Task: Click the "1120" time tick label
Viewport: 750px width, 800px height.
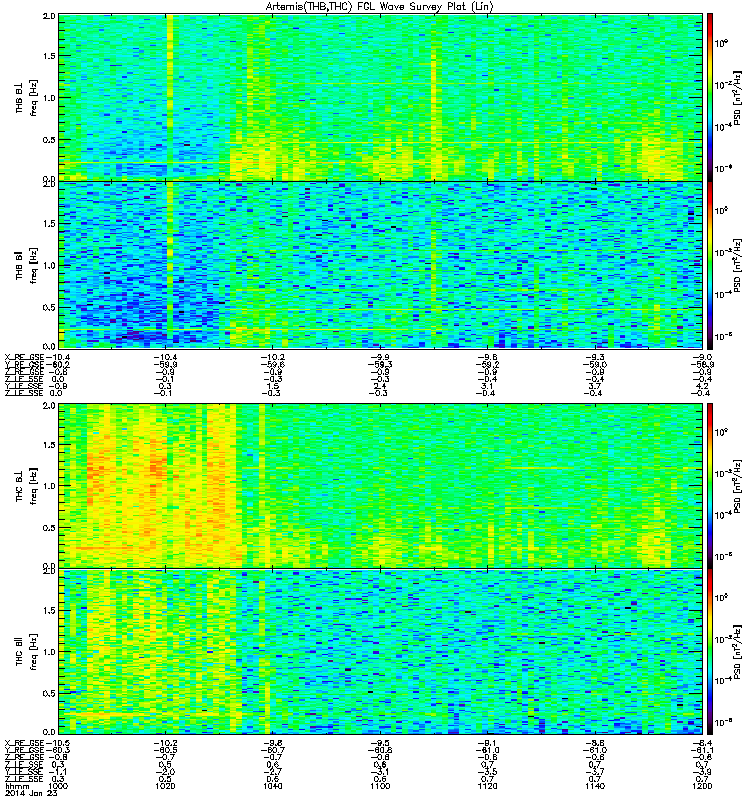Action: click(x=487, y=786)
